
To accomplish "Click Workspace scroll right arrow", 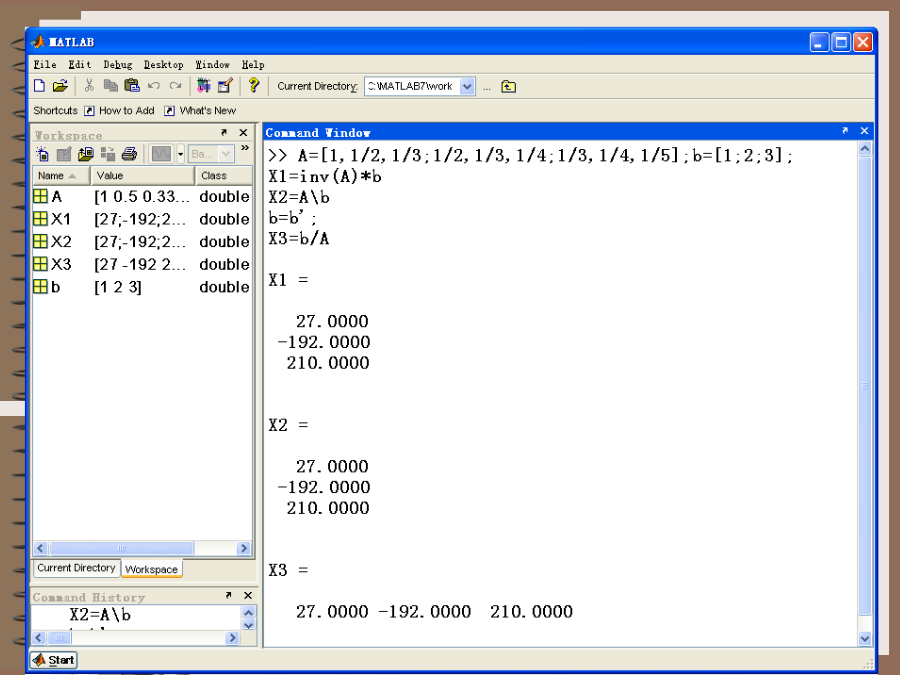I will (244, 548).
